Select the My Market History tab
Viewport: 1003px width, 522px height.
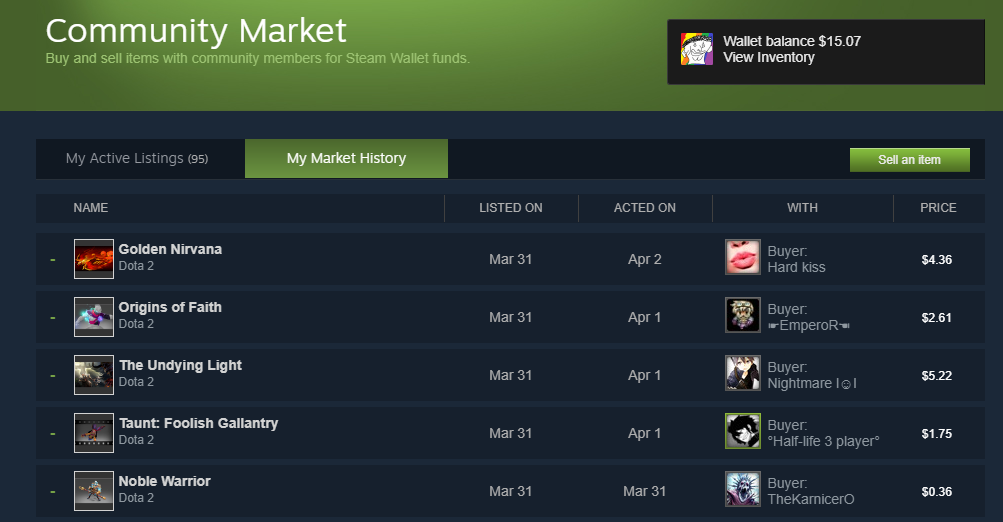(346, 159)
